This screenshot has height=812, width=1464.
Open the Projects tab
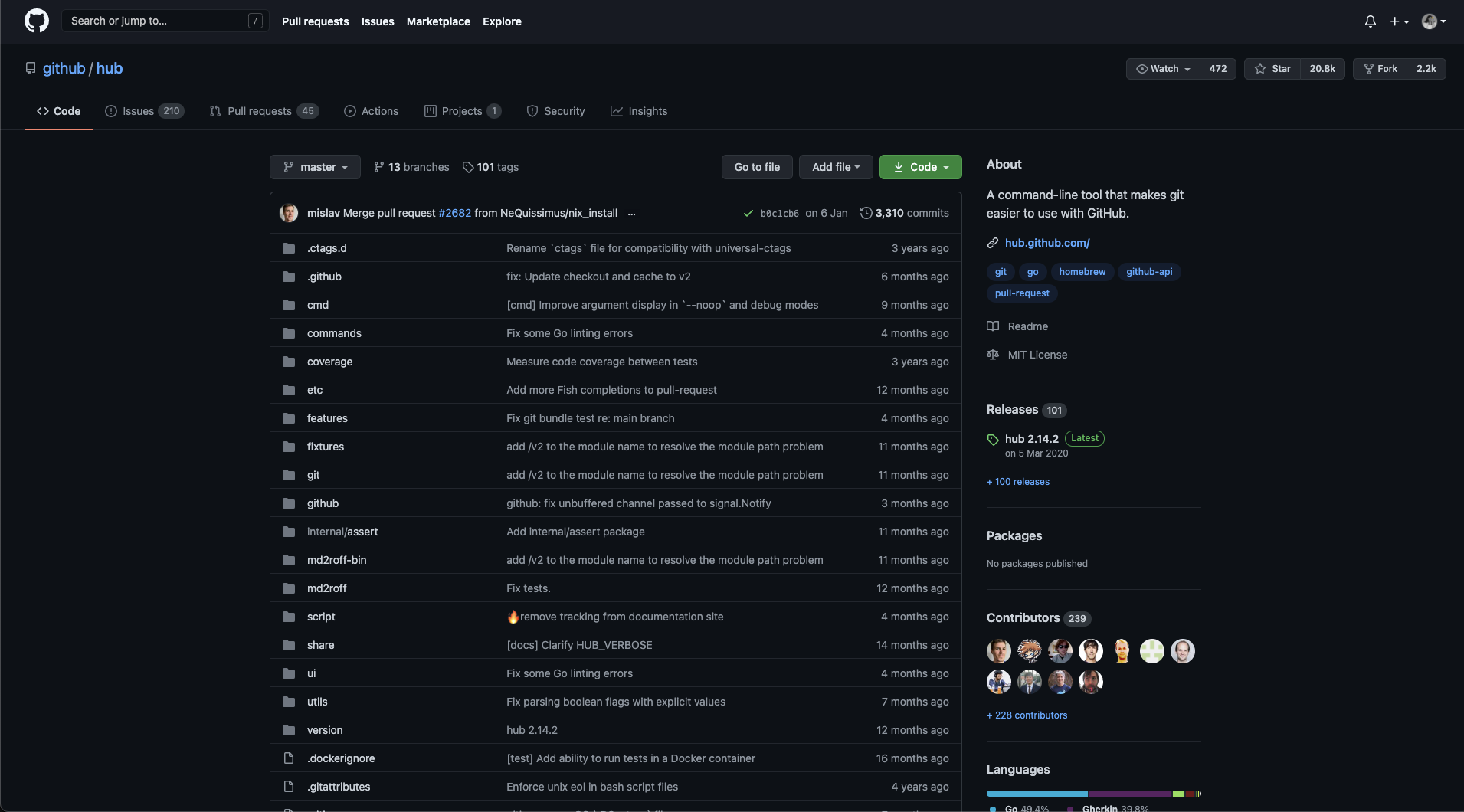coord(463,111)
